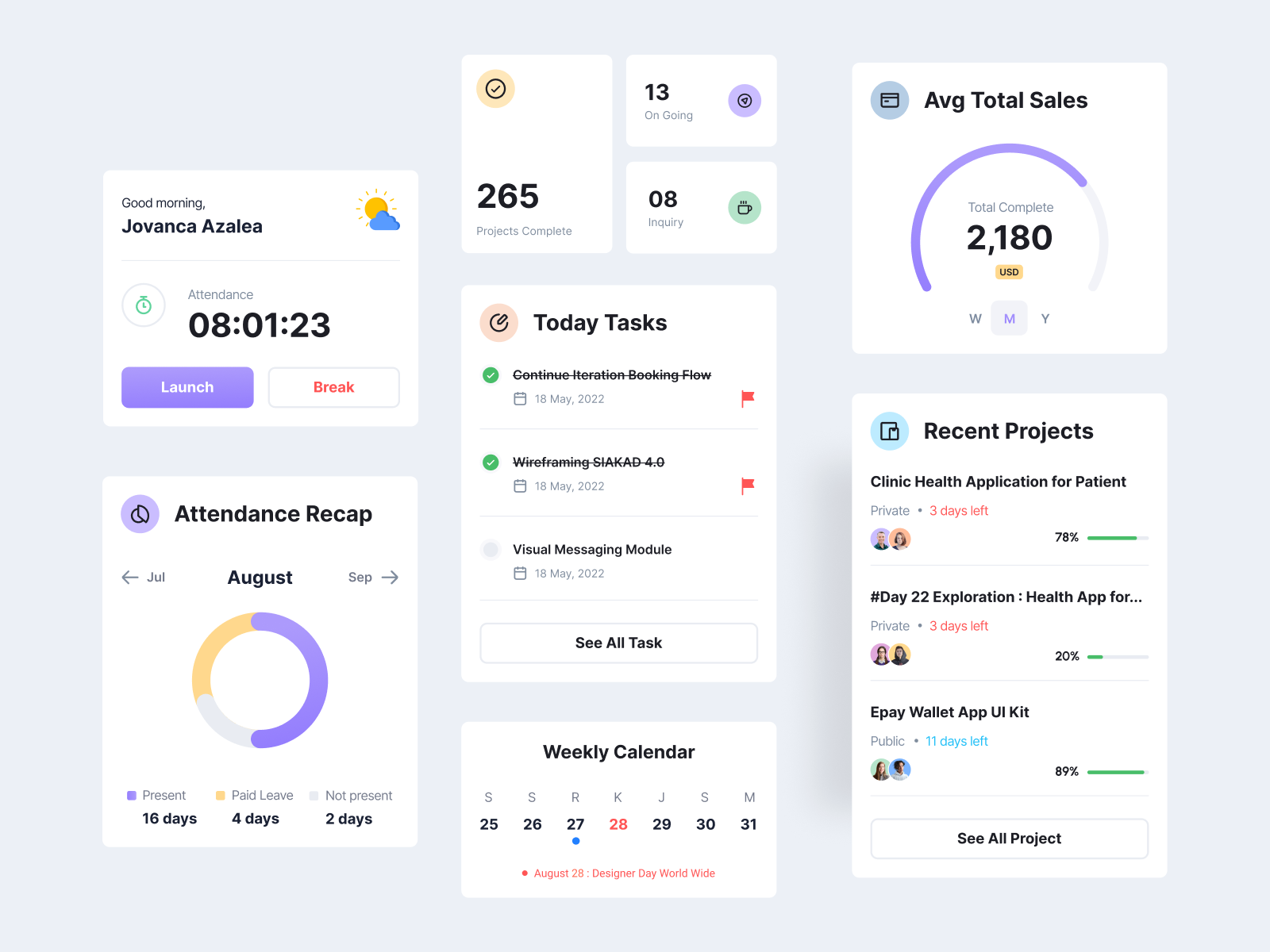Go back to July with the left arrow
Viewport: 1270px width, 952px height.
click(x=130, y=577)
